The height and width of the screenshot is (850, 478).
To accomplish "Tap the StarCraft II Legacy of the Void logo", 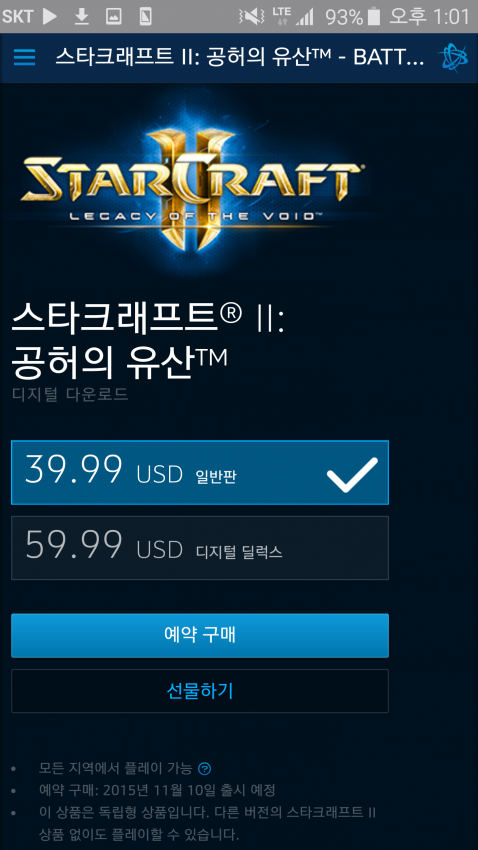I will [193, 184].
